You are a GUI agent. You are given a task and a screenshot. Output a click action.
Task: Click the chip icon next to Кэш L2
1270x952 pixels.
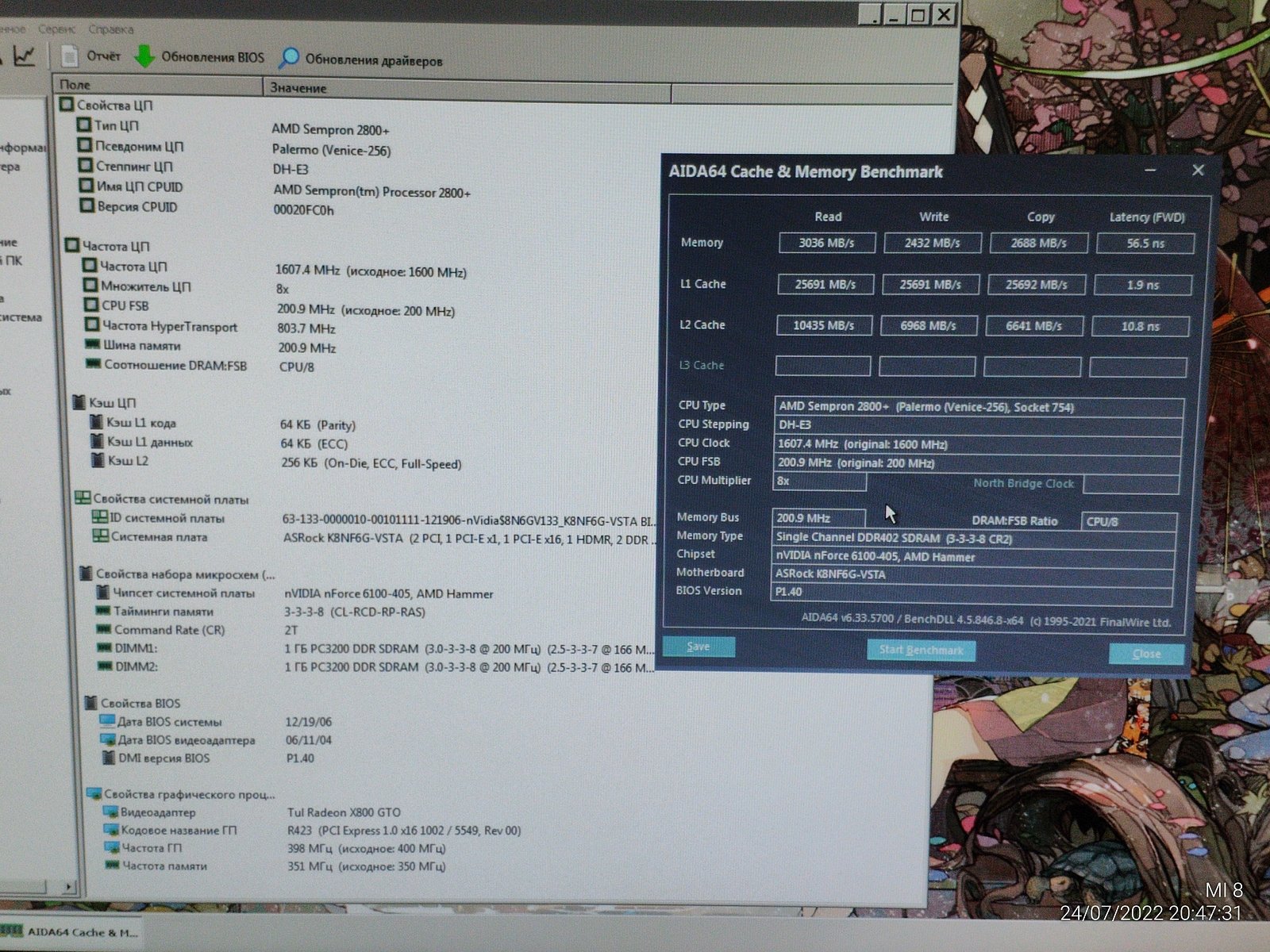98,460
